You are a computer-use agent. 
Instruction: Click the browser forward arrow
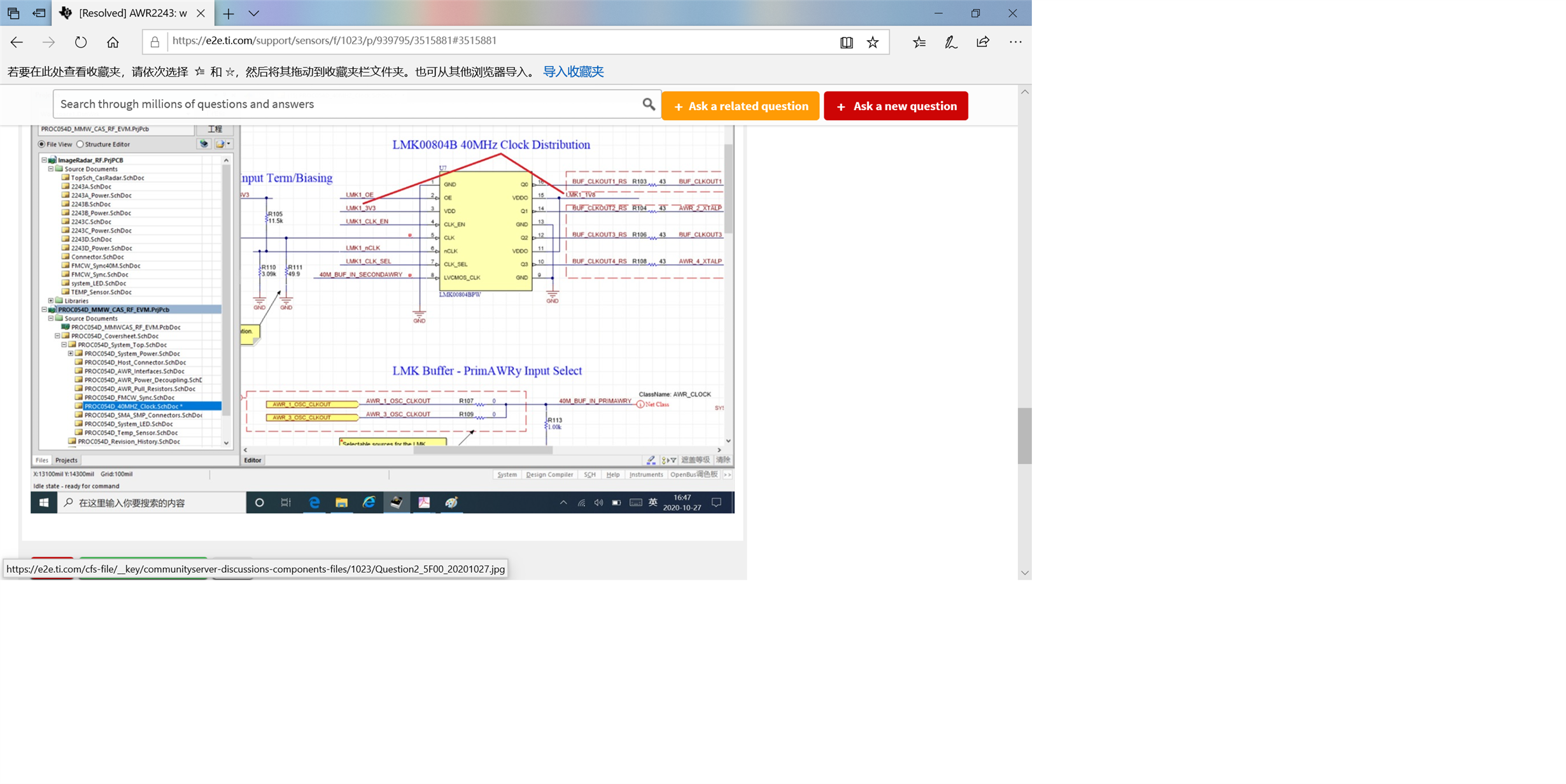click(48, 42)
